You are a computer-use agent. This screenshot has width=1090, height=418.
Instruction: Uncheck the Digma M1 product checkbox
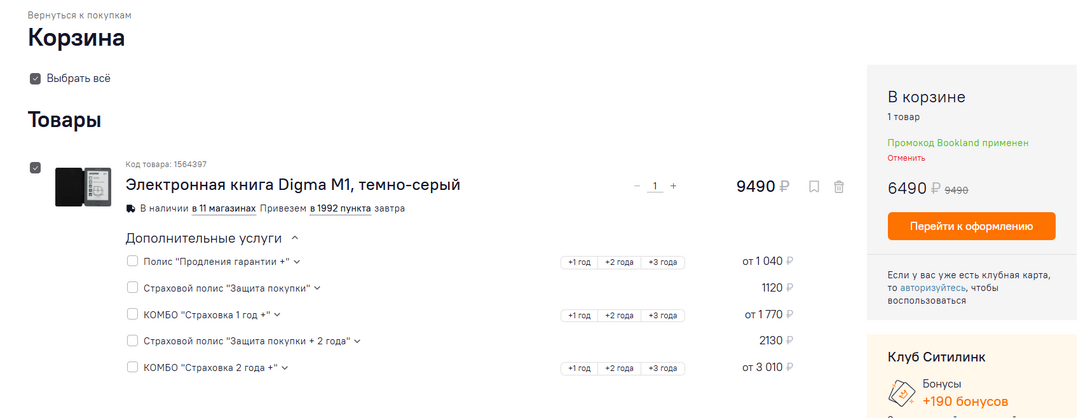[35, 167]
